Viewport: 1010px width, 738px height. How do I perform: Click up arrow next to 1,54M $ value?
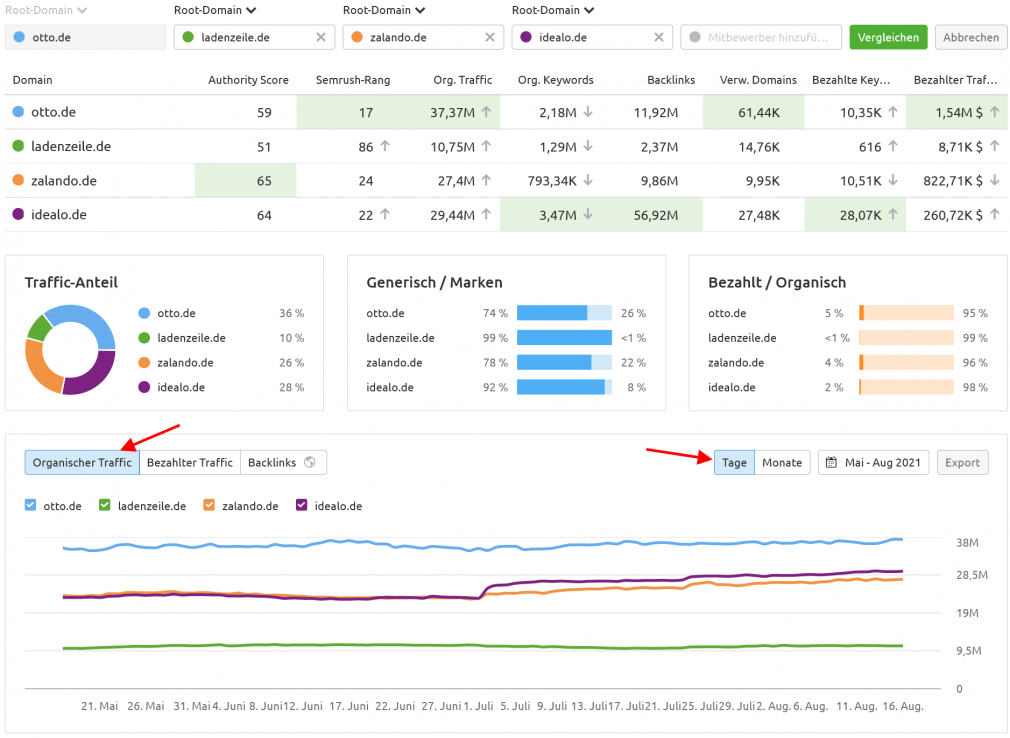[x=995, y=112]
